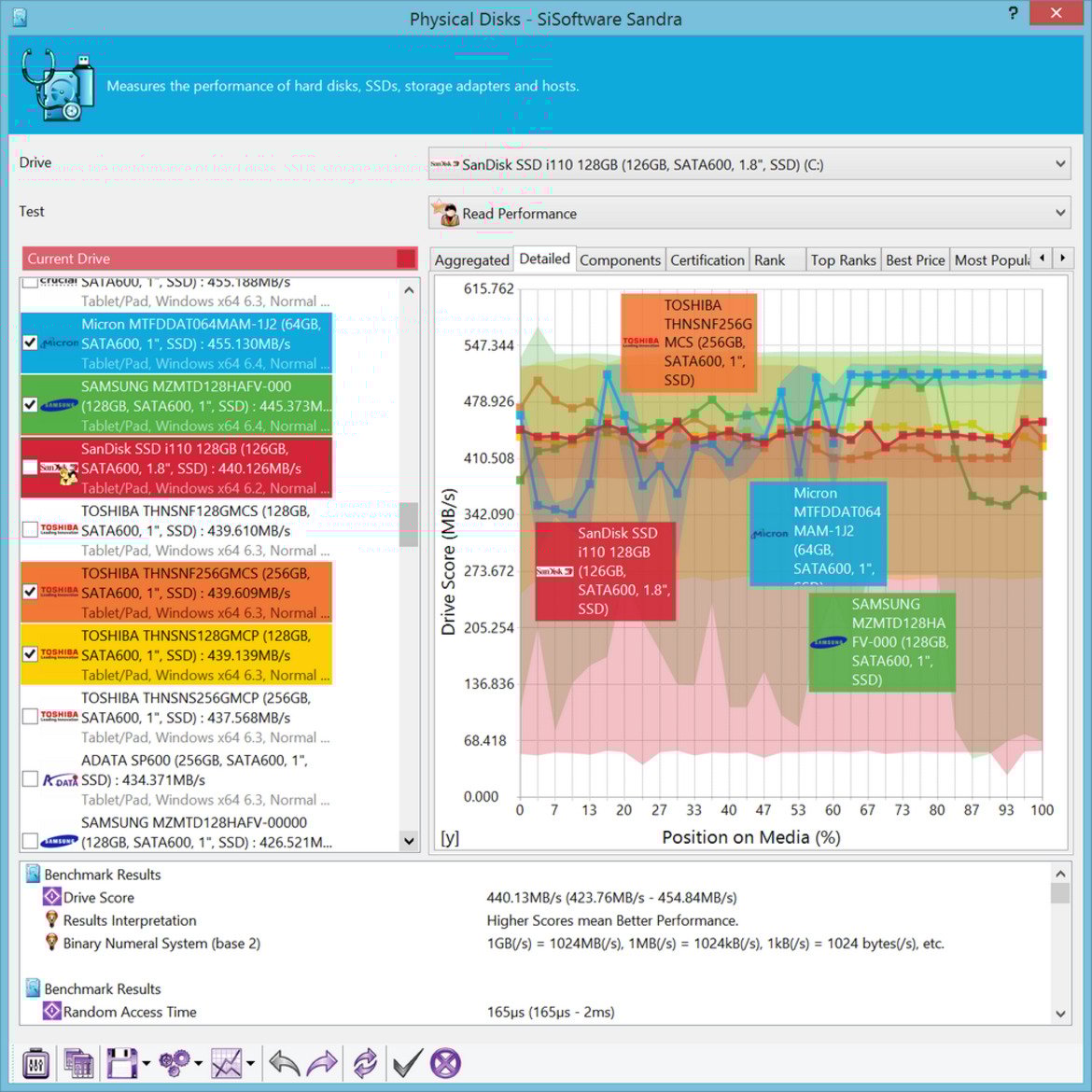Viewport: 1092px width, 1092px height.
Task: Click the Random Access Time diamond icon
Action: coord(52,1011)
